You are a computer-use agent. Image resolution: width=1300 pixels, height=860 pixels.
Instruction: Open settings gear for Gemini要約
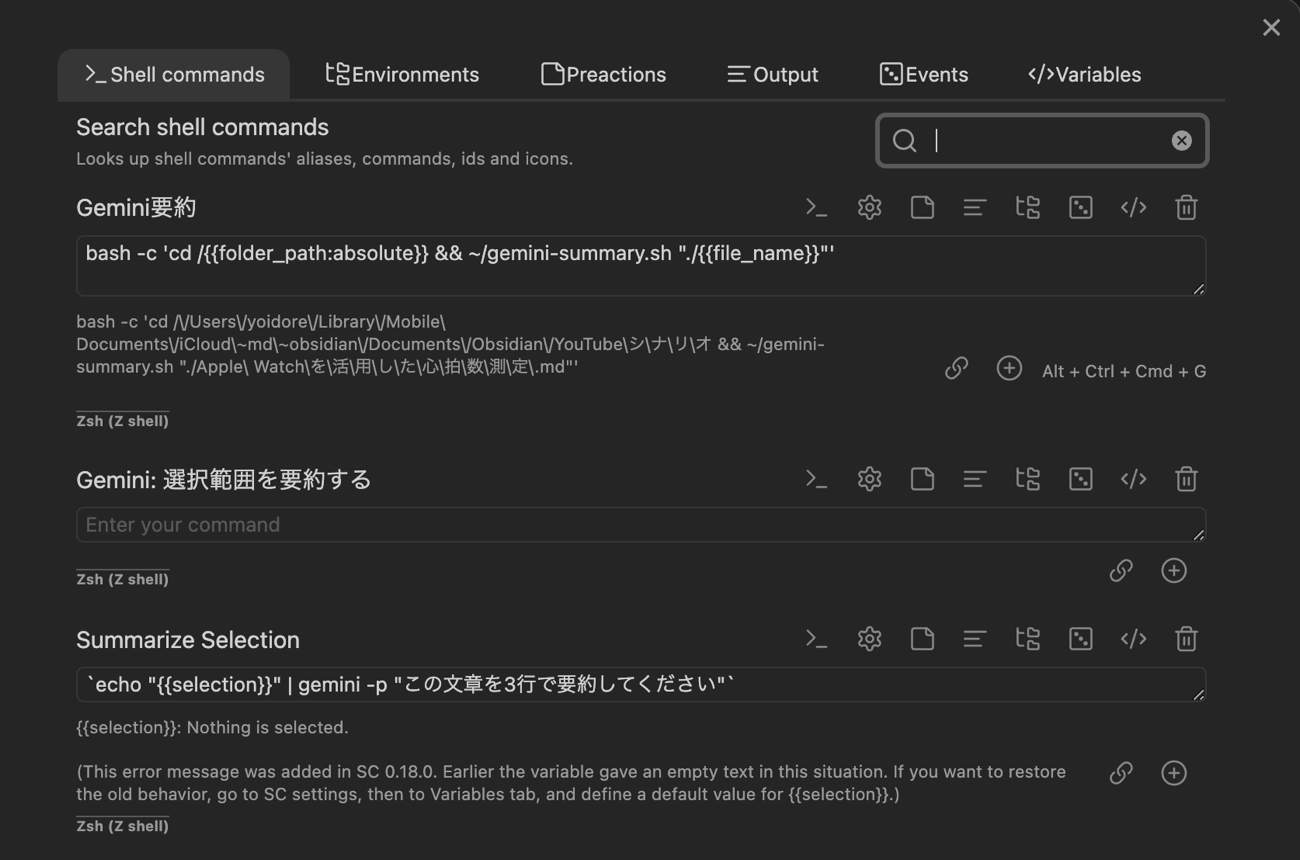coord(869,207)
